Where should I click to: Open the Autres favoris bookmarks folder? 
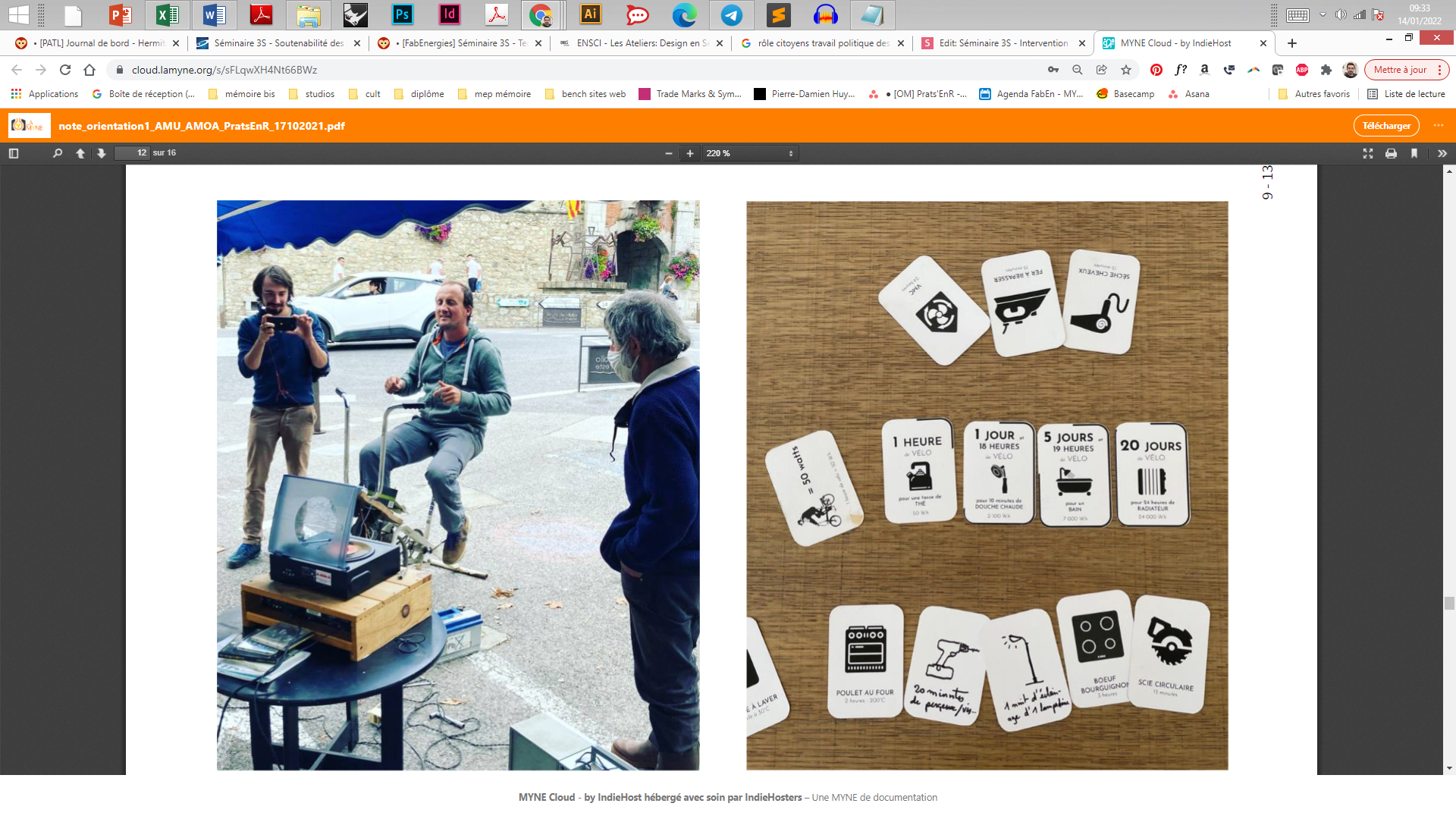[x=1314, y=94]
